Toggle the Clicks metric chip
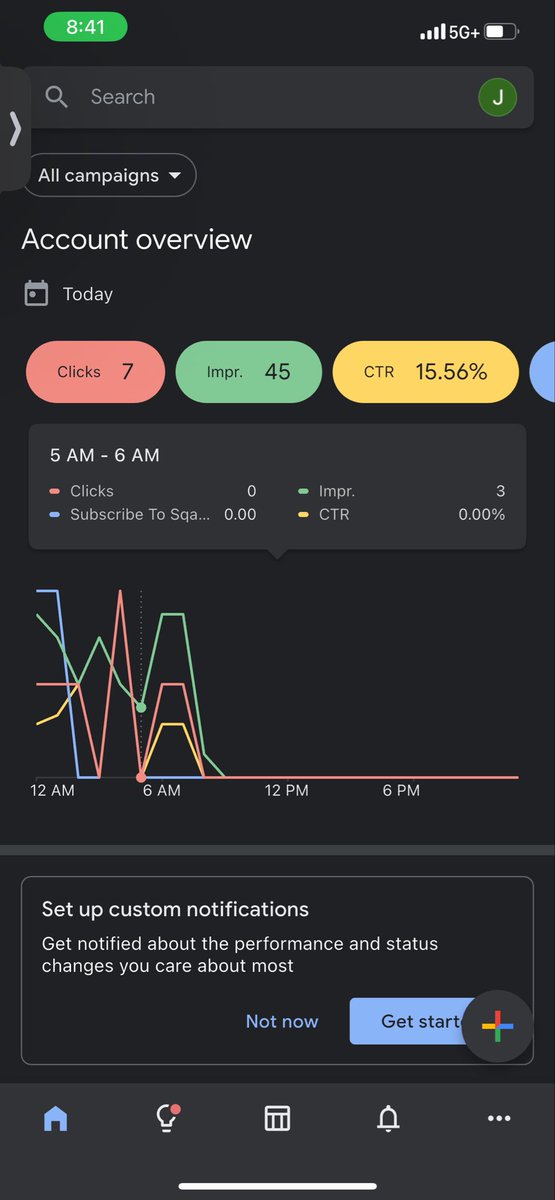The height and width of the screenshot is (1200, 555). click(x=95, y=372)
